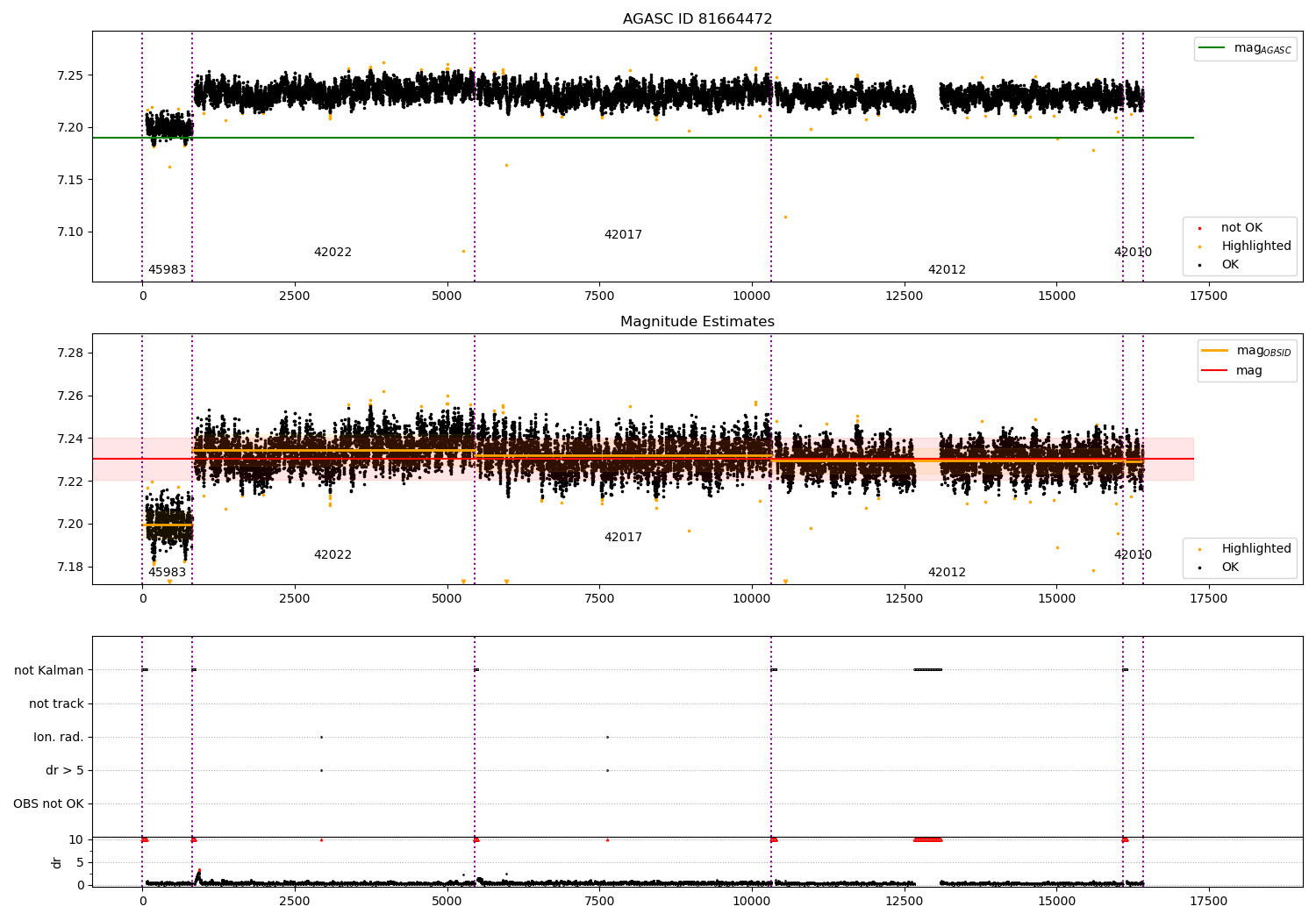Click the "Magnitude Estimates" subplot title
Viewport: 1316px width, 921px height.
coord(697,322)
